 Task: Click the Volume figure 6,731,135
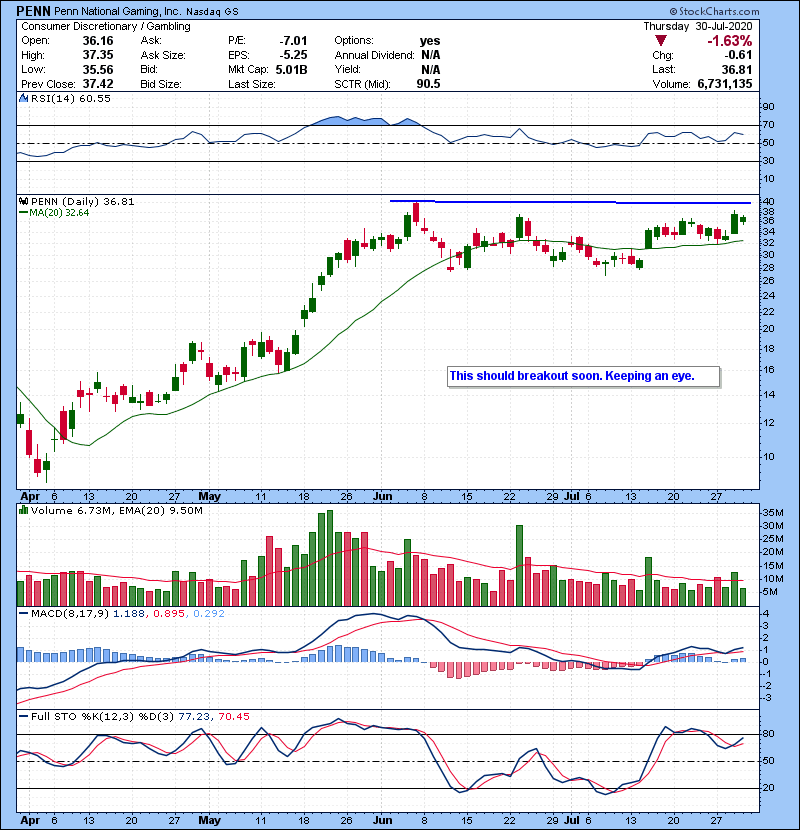point(725,84)
